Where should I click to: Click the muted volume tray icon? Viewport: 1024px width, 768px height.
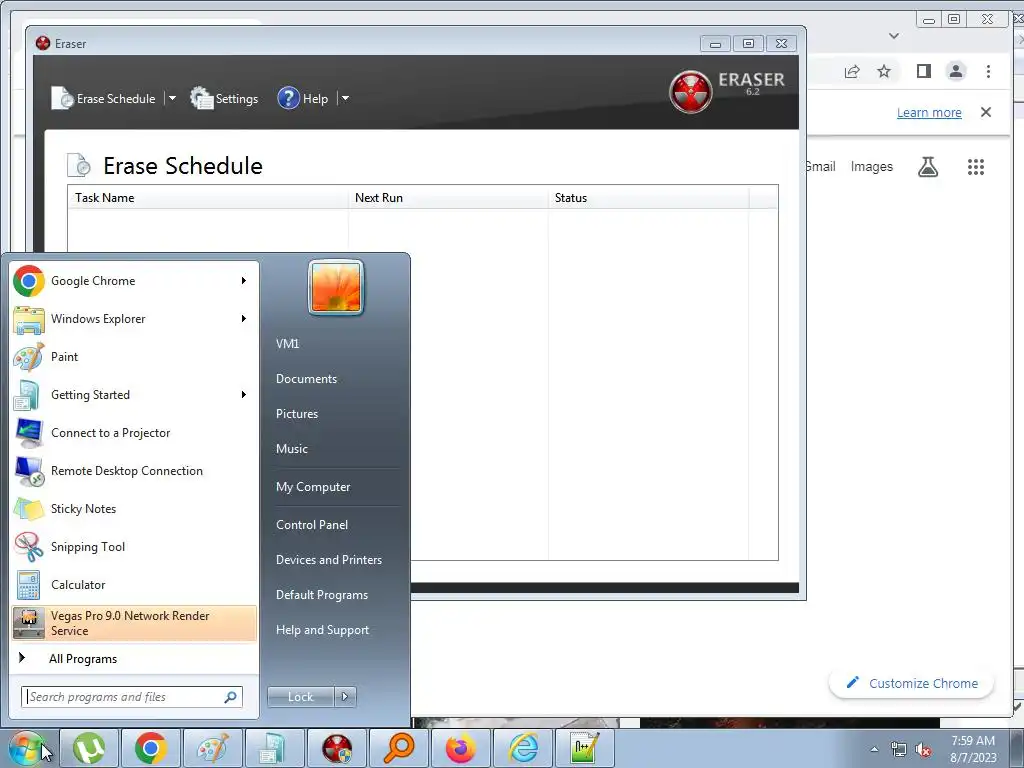[923, 750]
